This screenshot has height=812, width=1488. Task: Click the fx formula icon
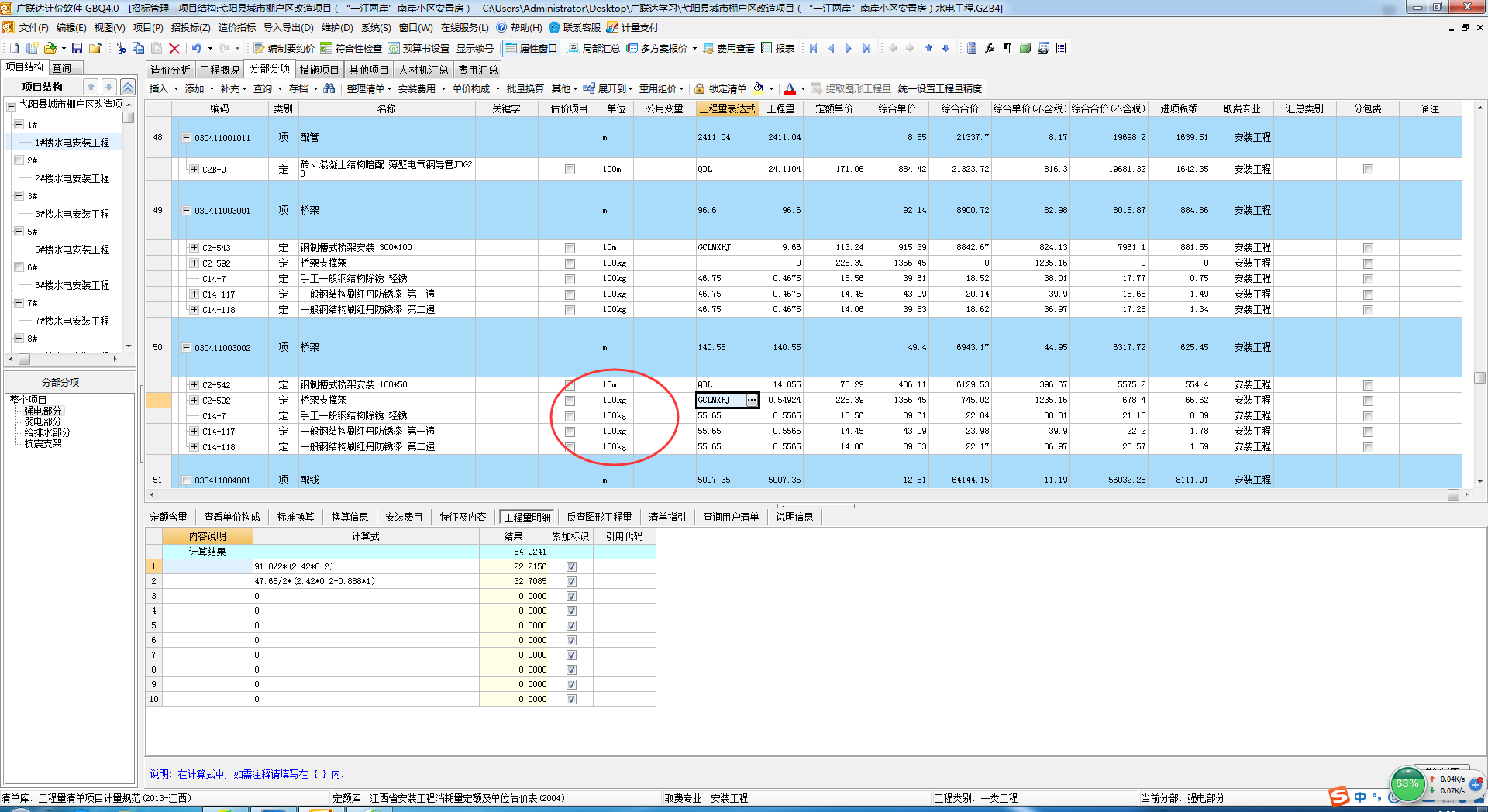coord(990,48)
